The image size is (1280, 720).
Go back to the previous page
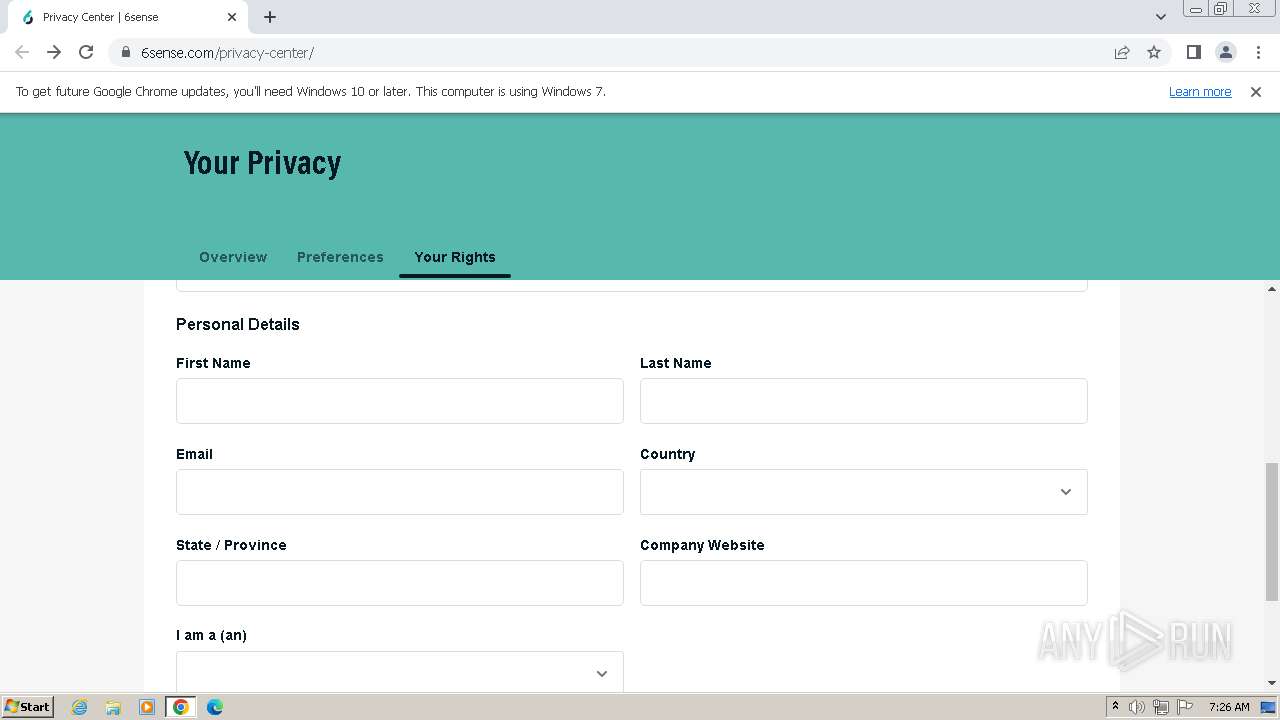[22, 52]
